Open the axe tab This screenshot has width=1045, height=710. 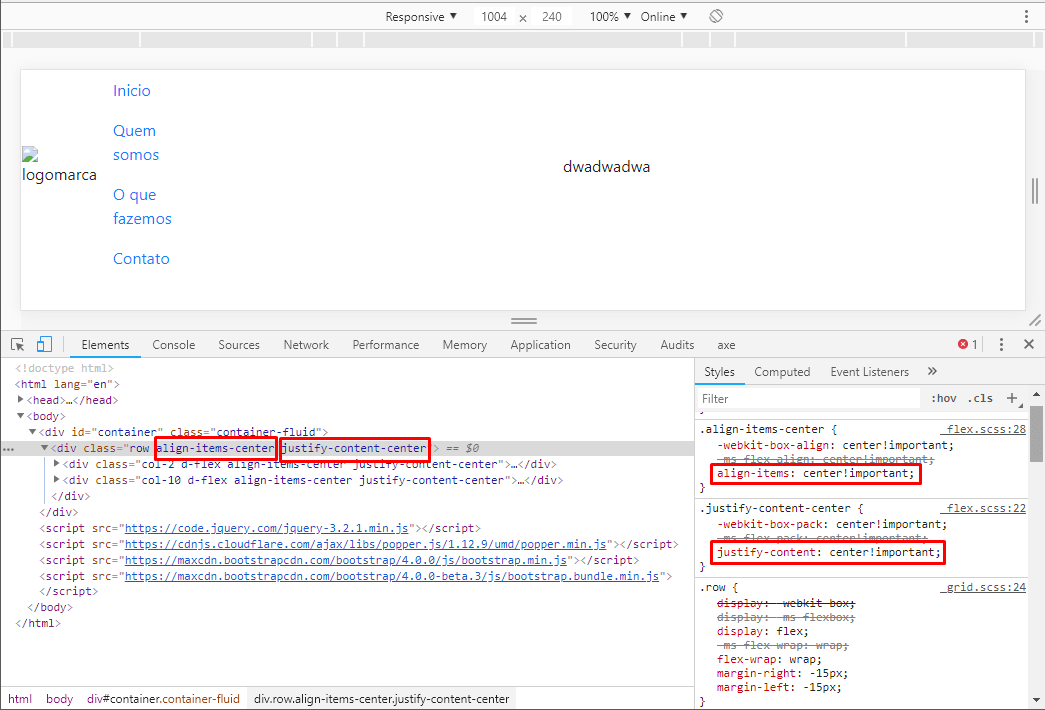(726, 345)
